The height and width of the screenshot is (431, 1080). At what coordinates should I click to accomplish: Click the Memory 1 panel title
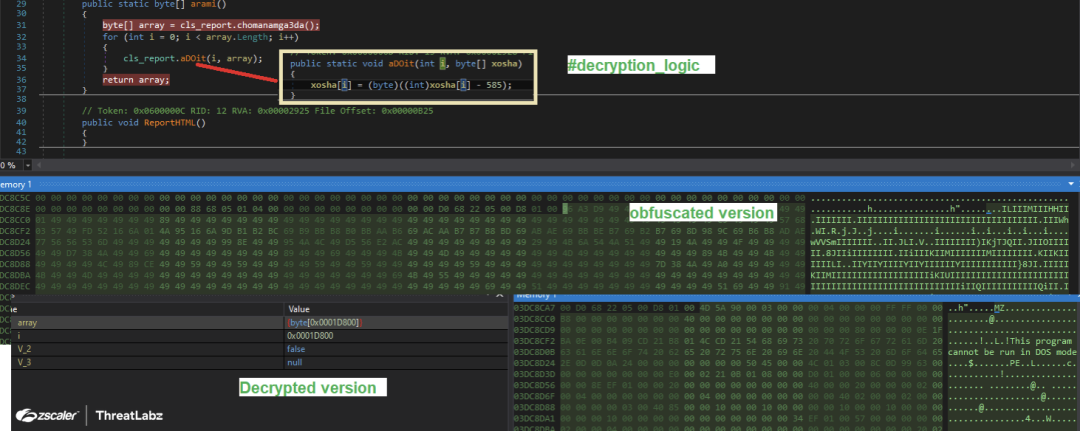click(17, 185)
